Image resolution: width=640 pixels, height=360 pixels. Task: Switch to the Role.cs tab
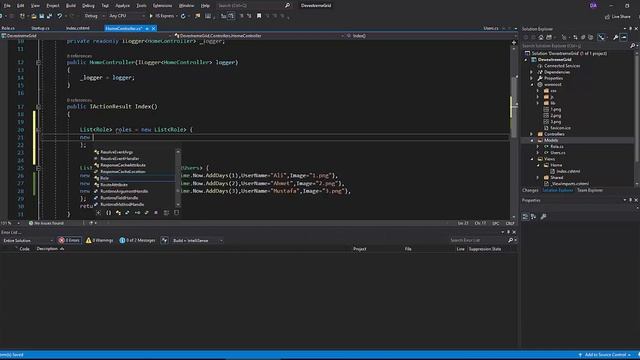point(8,28)
